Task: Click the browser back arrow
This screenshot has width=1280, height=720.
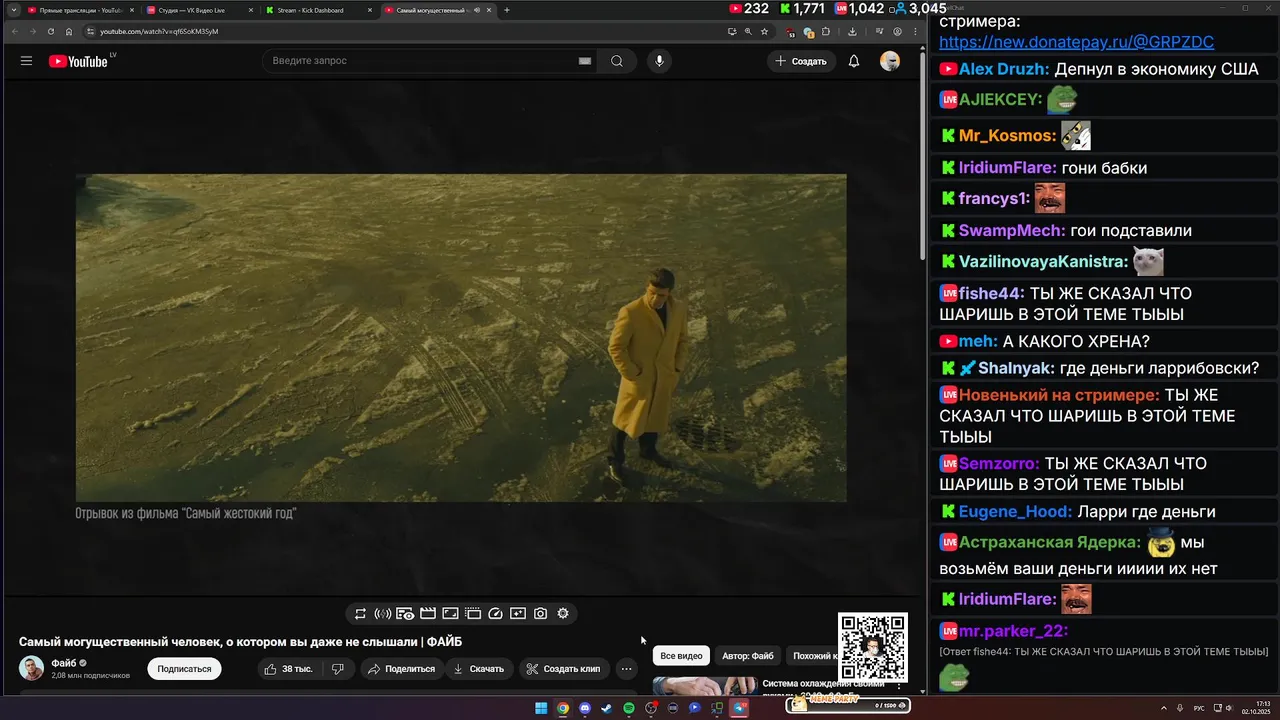Action: [15, 31]
